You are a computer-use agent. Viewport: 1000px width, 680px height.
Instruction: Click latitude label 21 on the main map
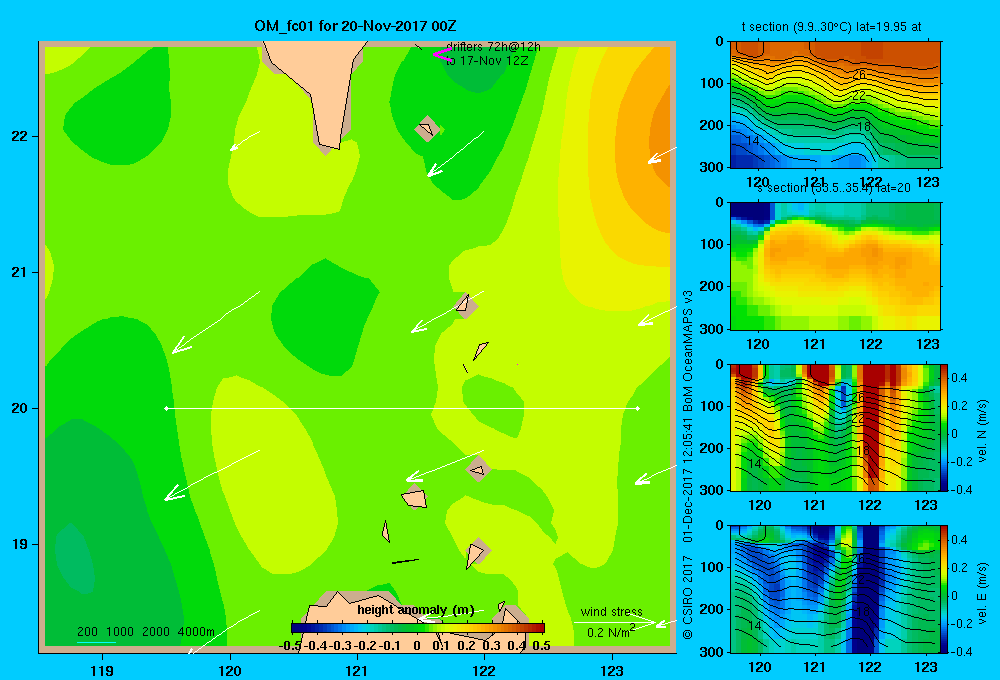click(x=20, y=272)
